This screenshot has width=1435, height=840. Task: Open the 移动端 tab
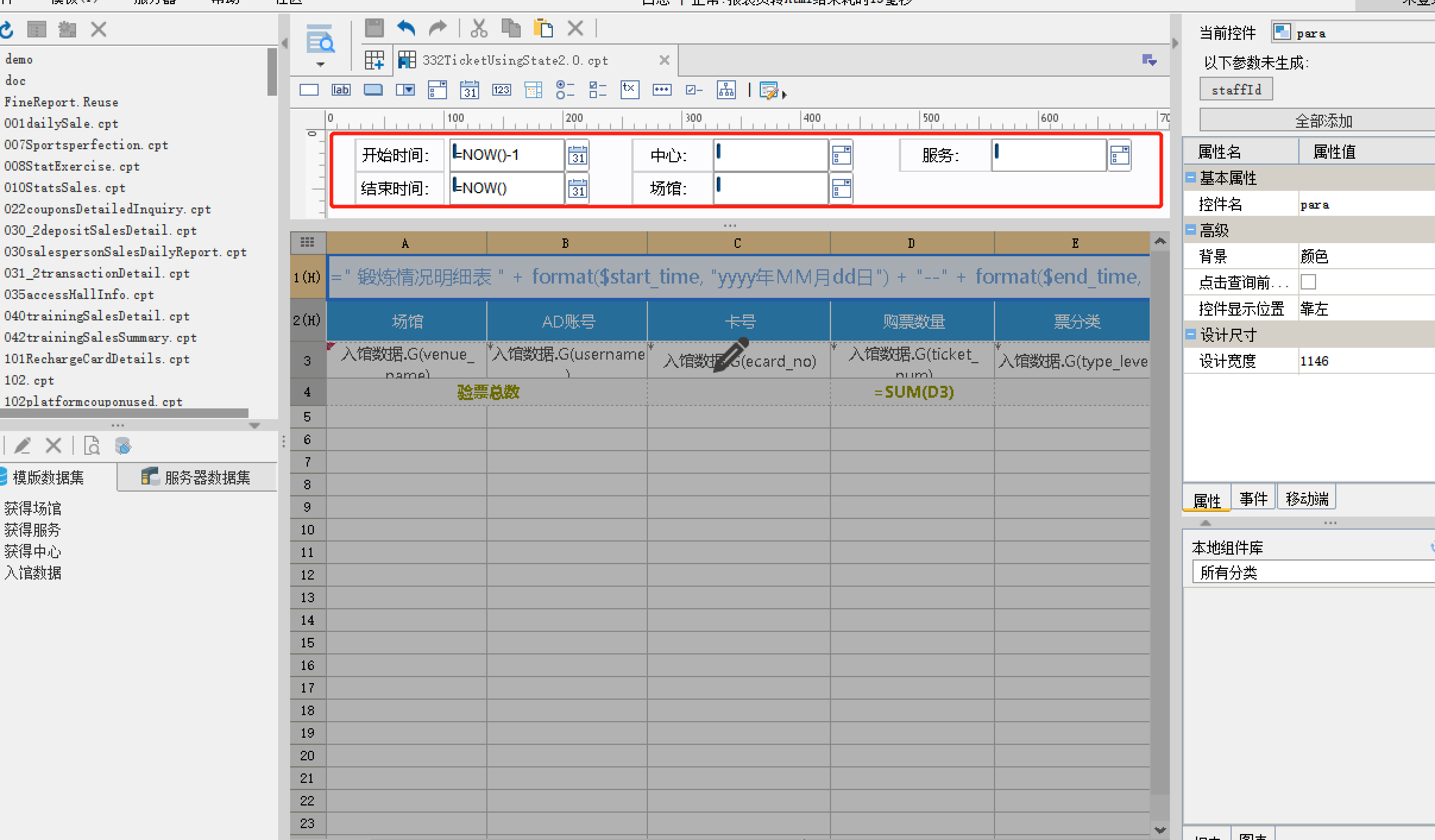[1307, 498]
